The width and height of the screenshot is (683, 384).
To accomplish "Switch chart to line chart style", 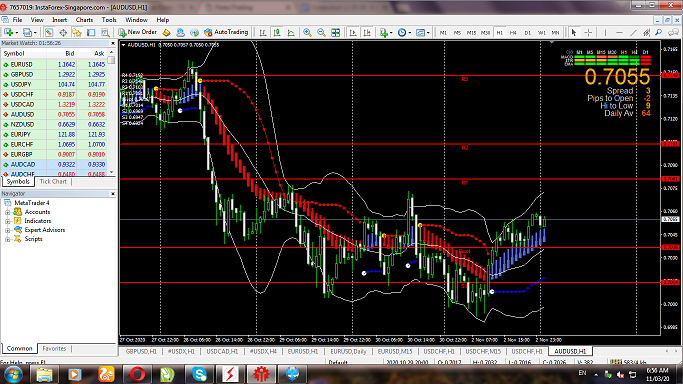I will click(x=291, y=33).
